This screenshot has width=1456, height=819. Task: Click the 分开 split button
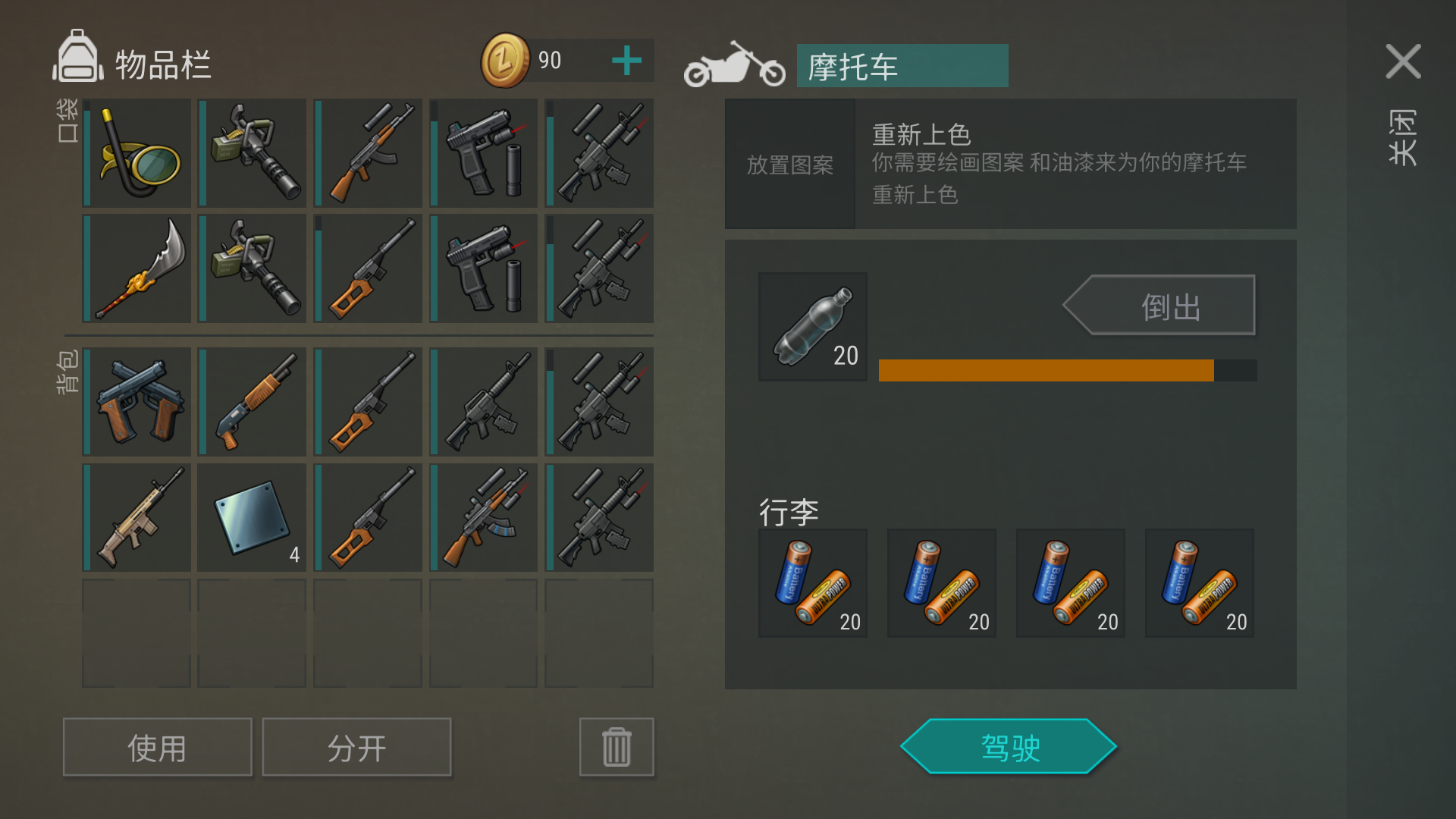point(356,747)
